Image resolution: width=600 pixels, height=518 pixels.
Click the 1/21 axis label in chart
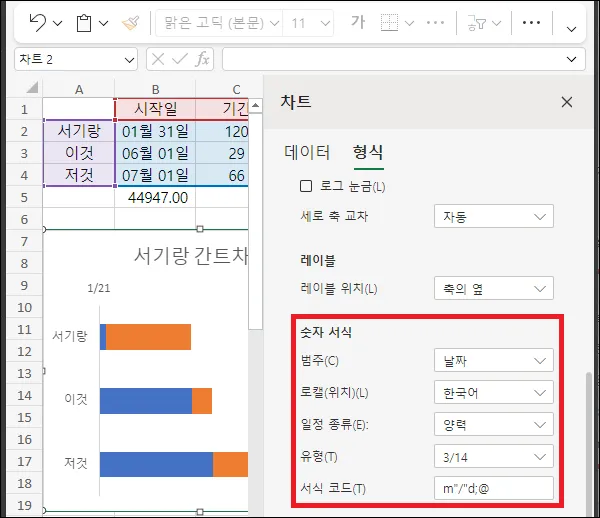[x=99, y=288]
